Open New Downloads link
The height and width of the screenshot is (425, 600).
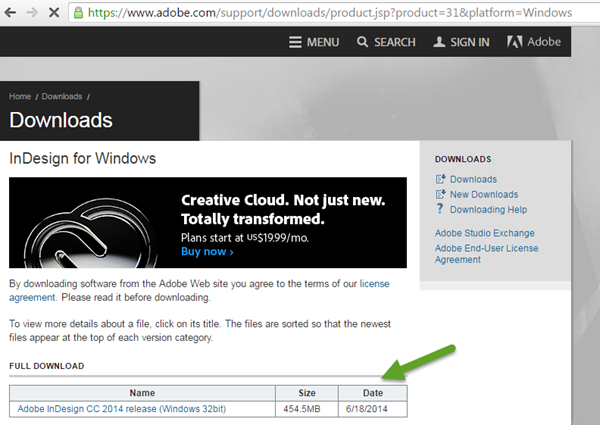(x=484, y=194)
